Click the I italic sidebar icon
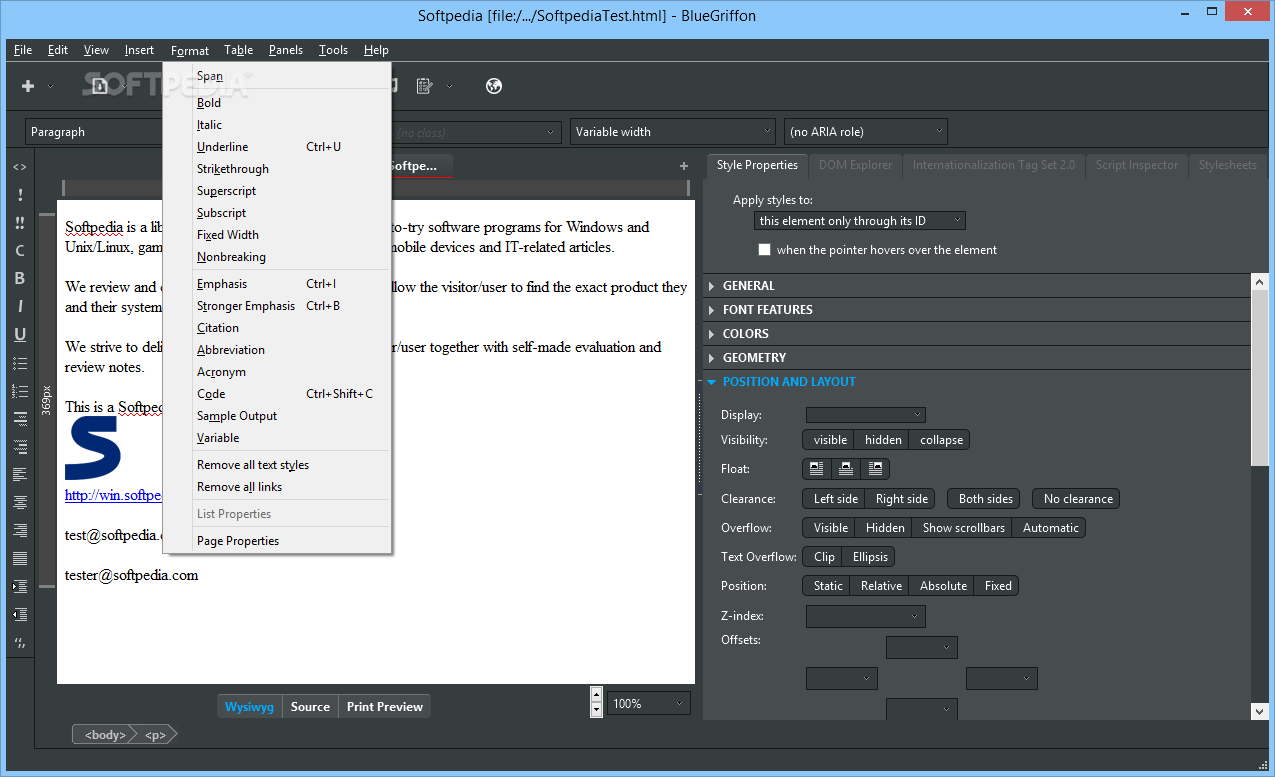Screen dimensions: 1275x777 coord(20,307)
